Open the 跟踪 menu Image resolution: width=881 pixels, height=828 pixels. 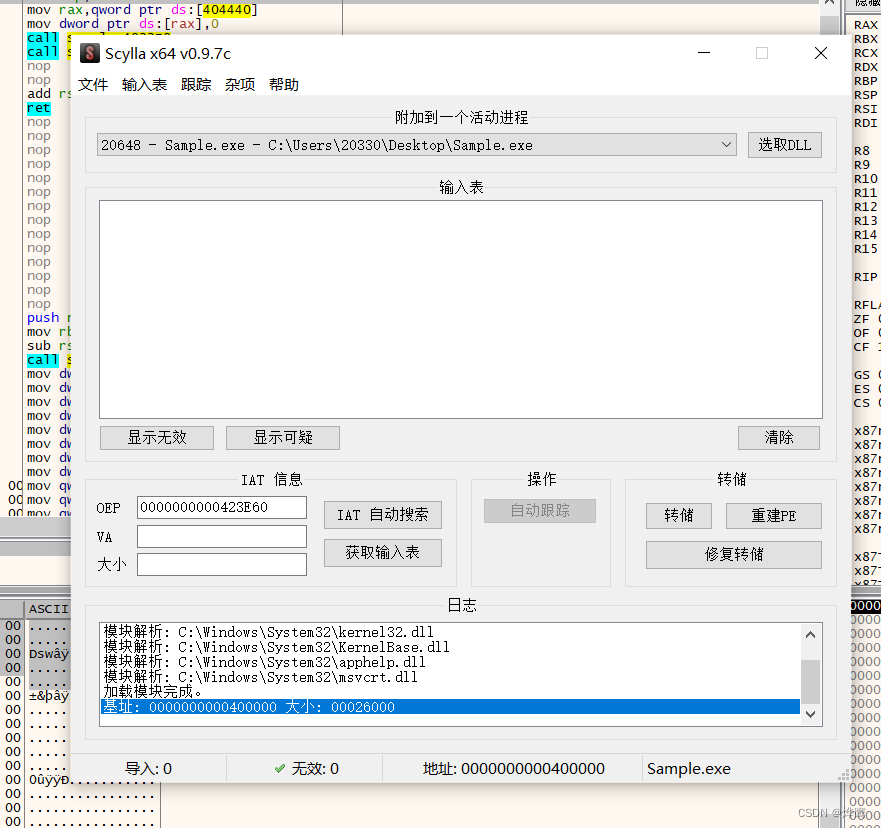(196, 85)
